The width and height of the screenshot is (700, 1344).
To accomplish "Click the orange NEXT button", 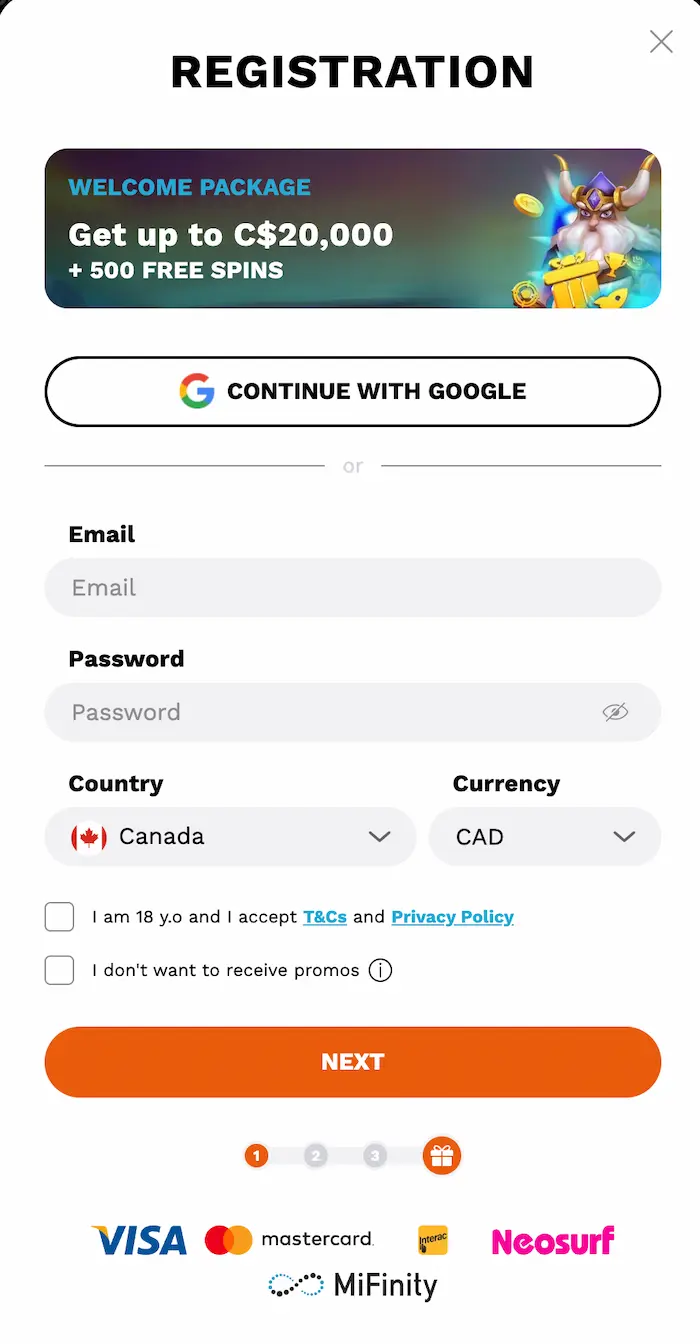I will [353, 1062].
